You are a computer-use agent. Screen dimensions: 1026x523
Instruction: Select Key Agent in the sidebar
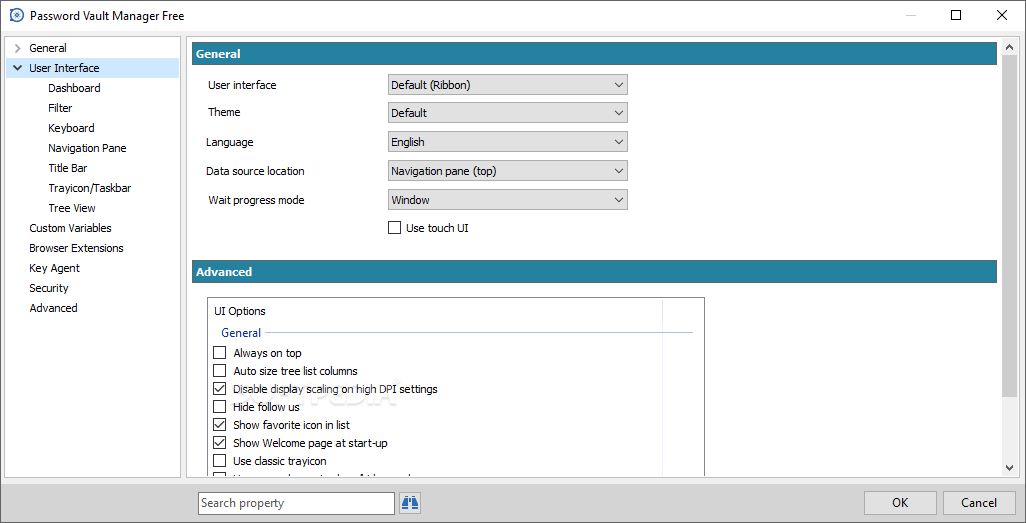click(54, 268)
